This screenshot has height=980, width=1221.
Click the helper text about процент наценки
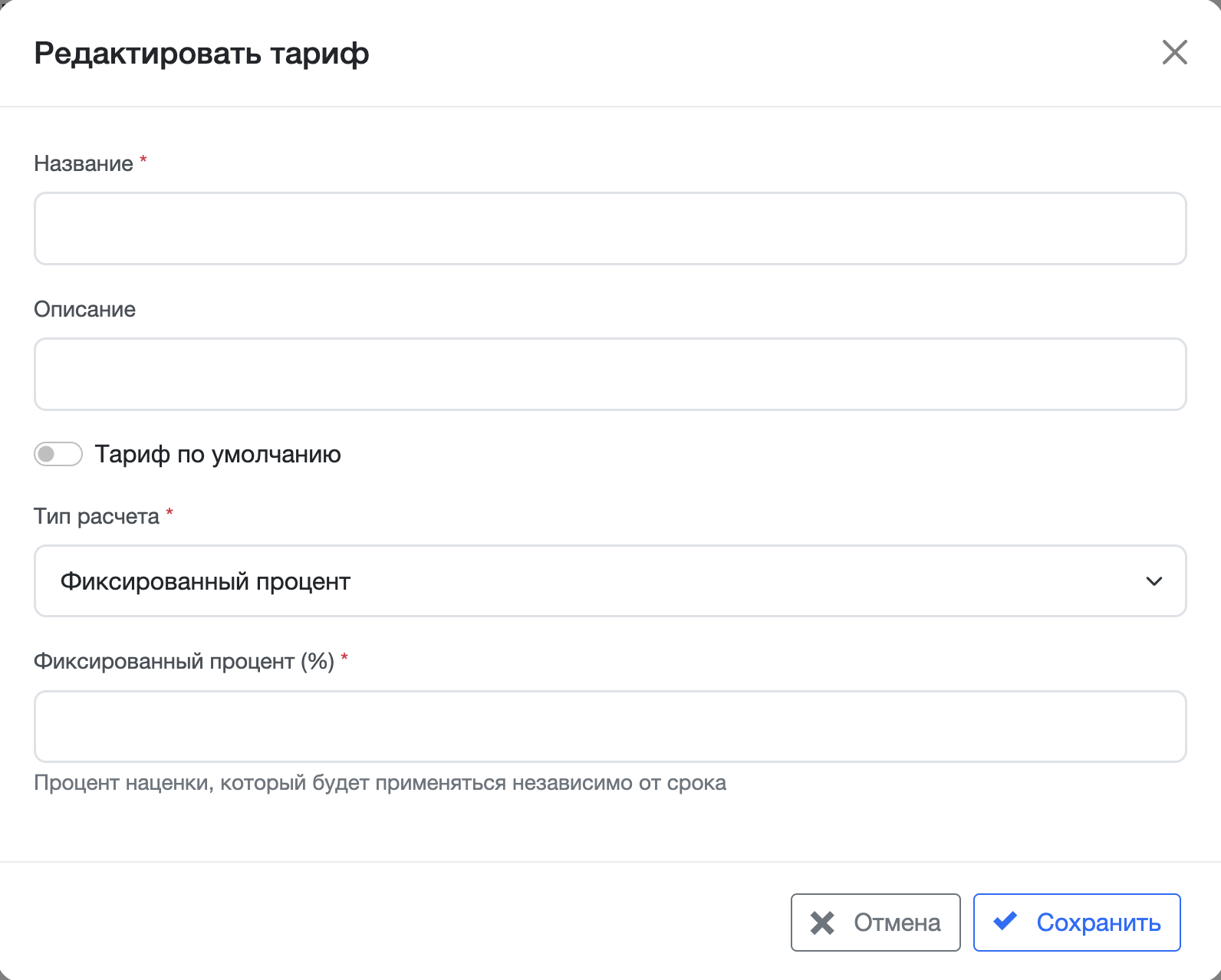tap(379, 783)
